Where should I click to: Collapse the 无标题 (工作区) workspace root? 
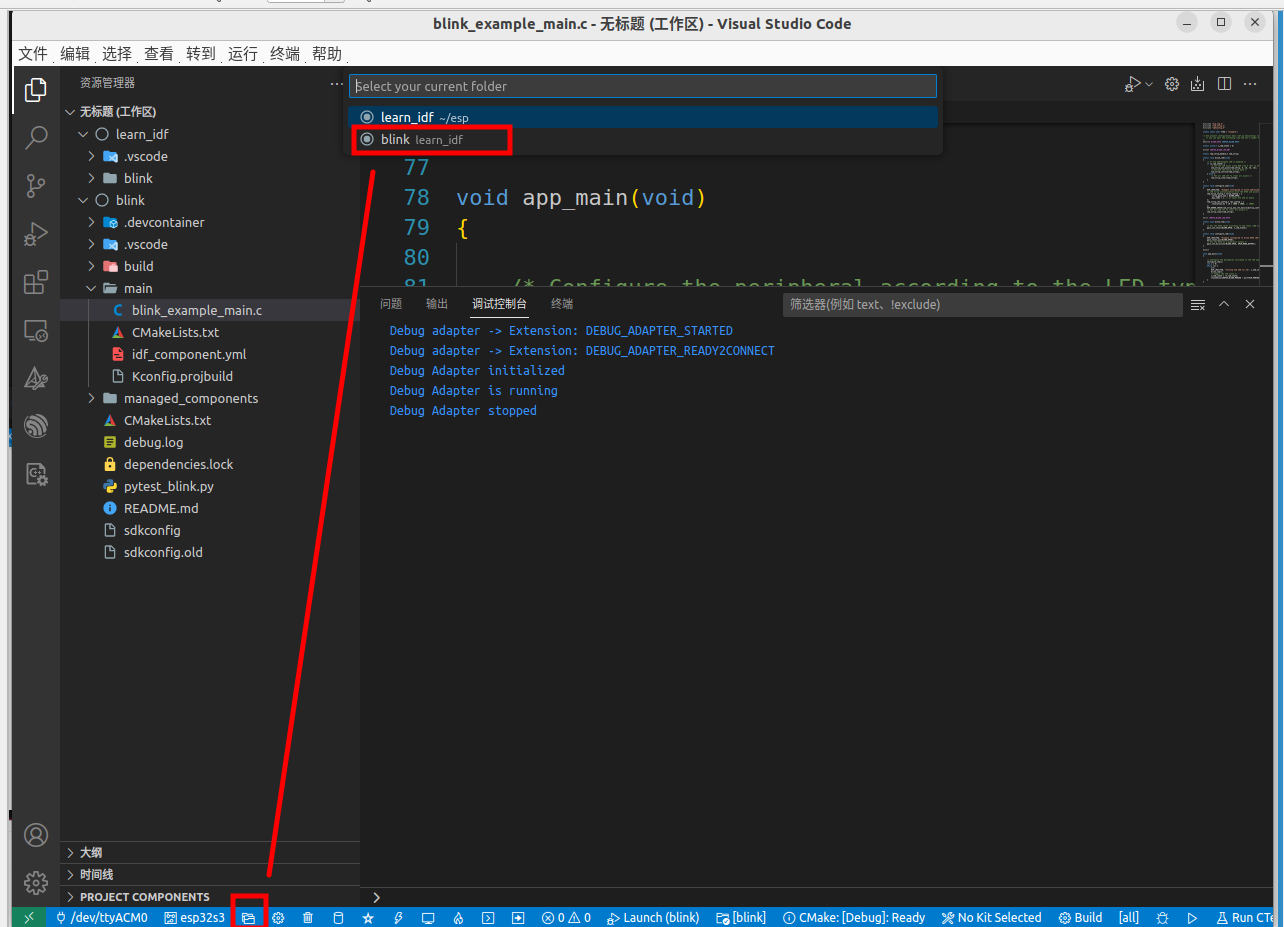click(x=70, y=112)
